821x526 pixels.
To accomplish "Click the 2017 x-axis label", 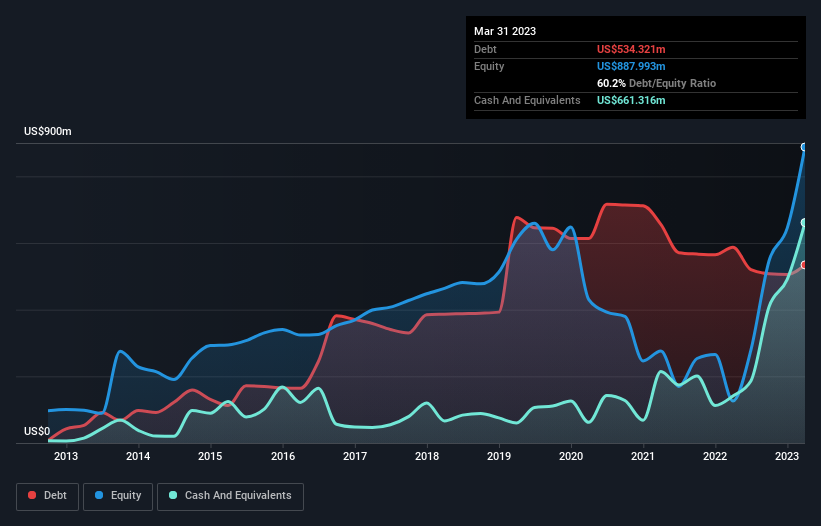I will 355,456.
